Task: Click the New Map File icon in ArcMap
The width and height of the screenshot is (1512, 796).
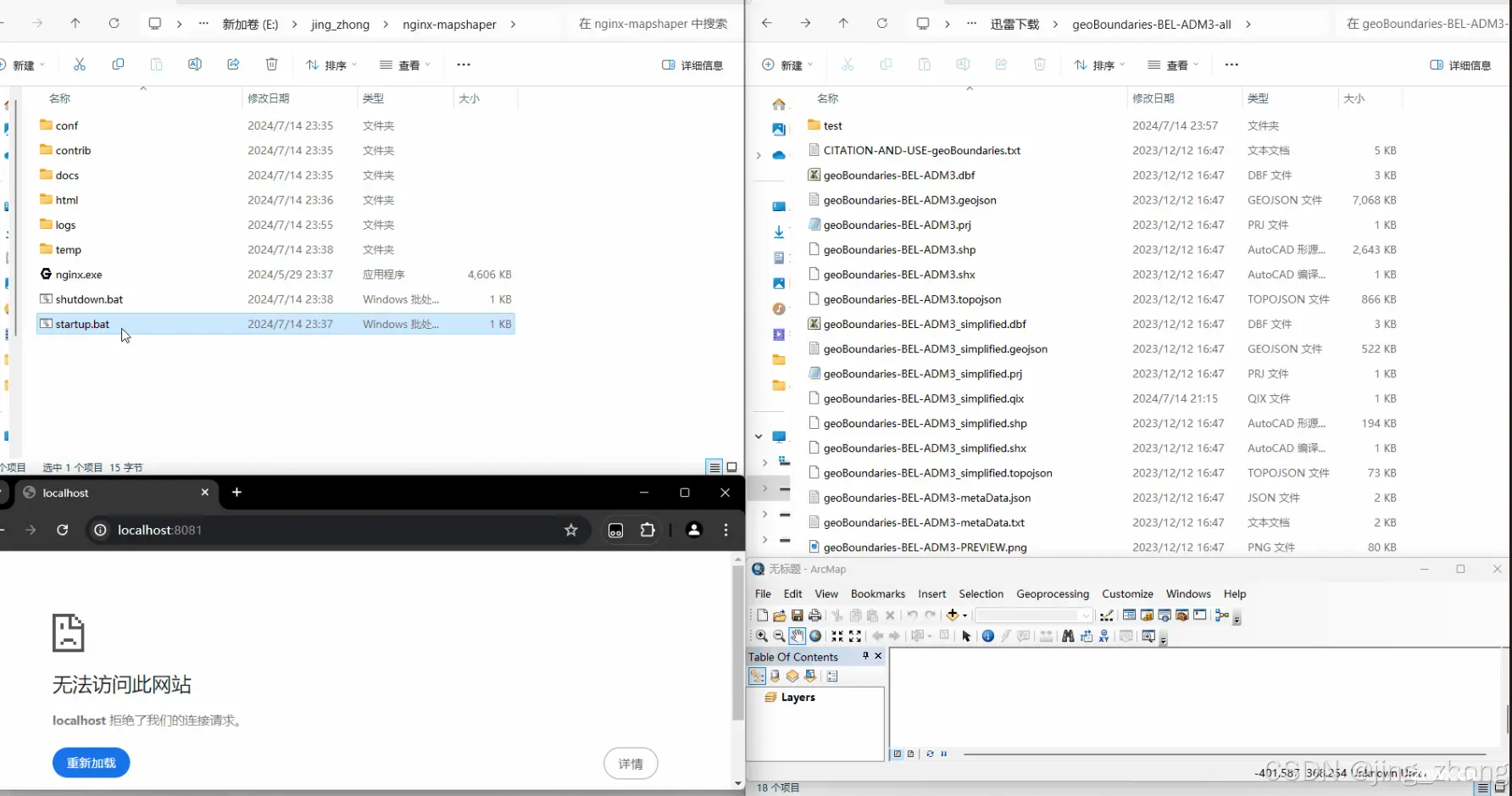Action: point(762,615)
